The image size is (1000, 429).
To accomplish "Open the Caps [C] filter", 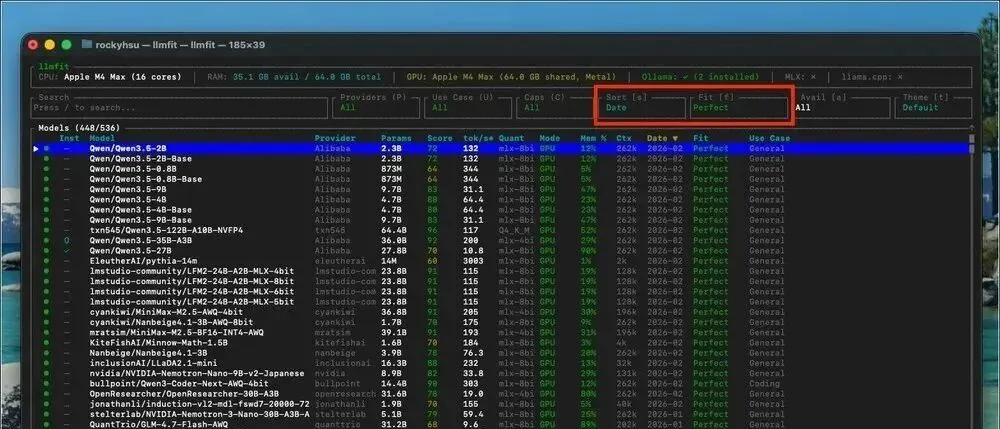I will pos(554,108).
